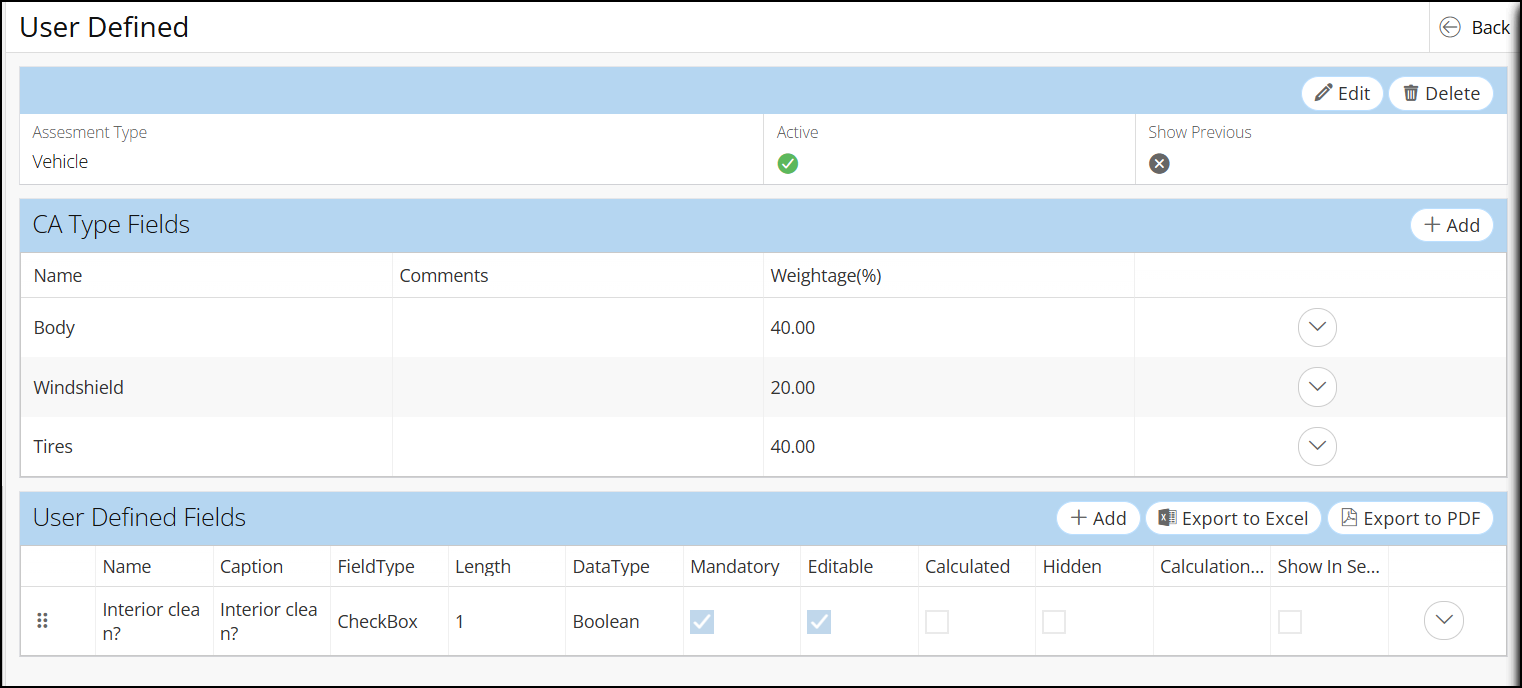
Task: Click the Delete trash button
Action: [1440, 93]
